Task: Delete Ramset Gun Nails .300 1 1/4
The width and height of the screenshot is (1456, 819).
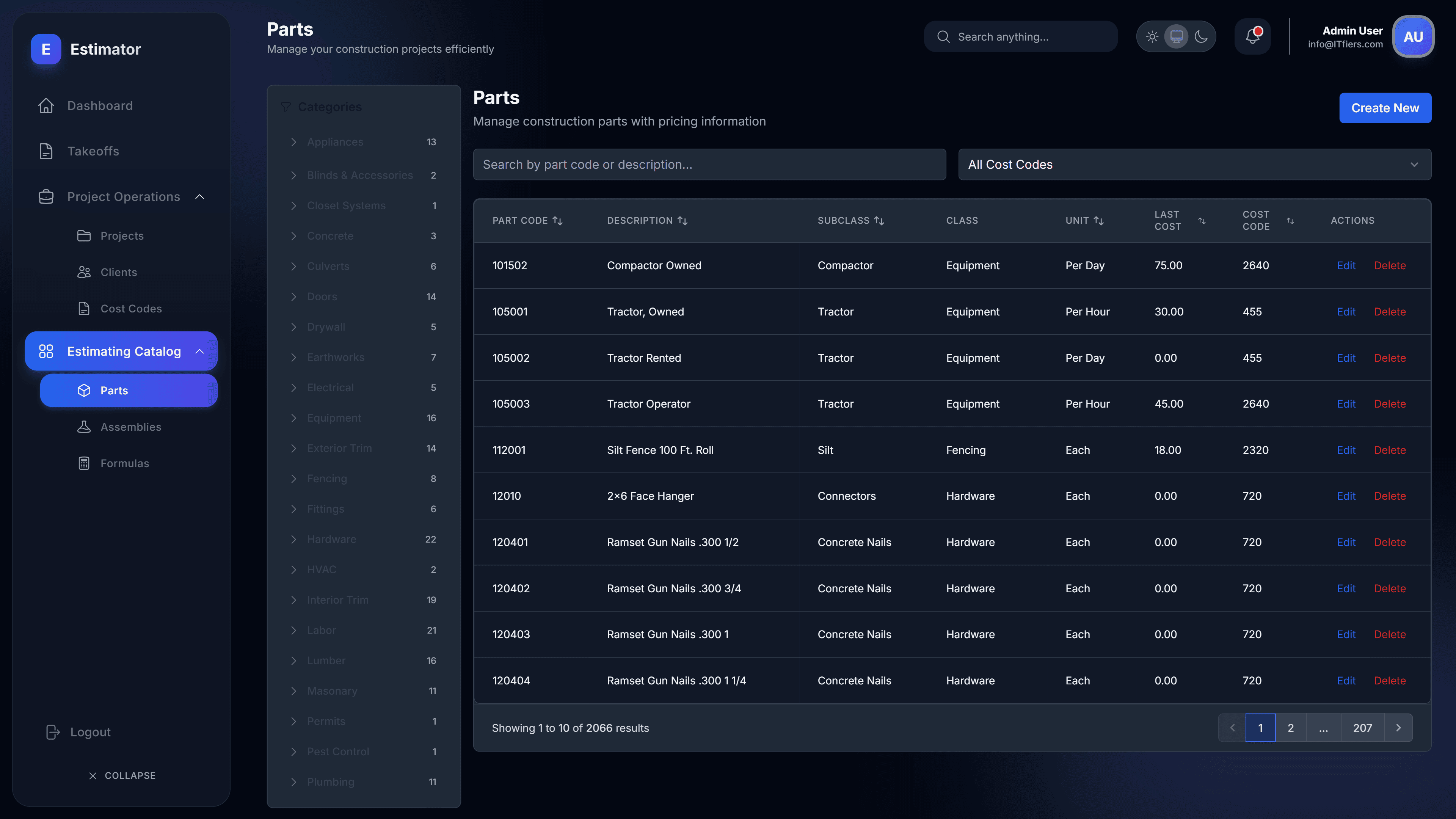Action: pos(1390,681)
